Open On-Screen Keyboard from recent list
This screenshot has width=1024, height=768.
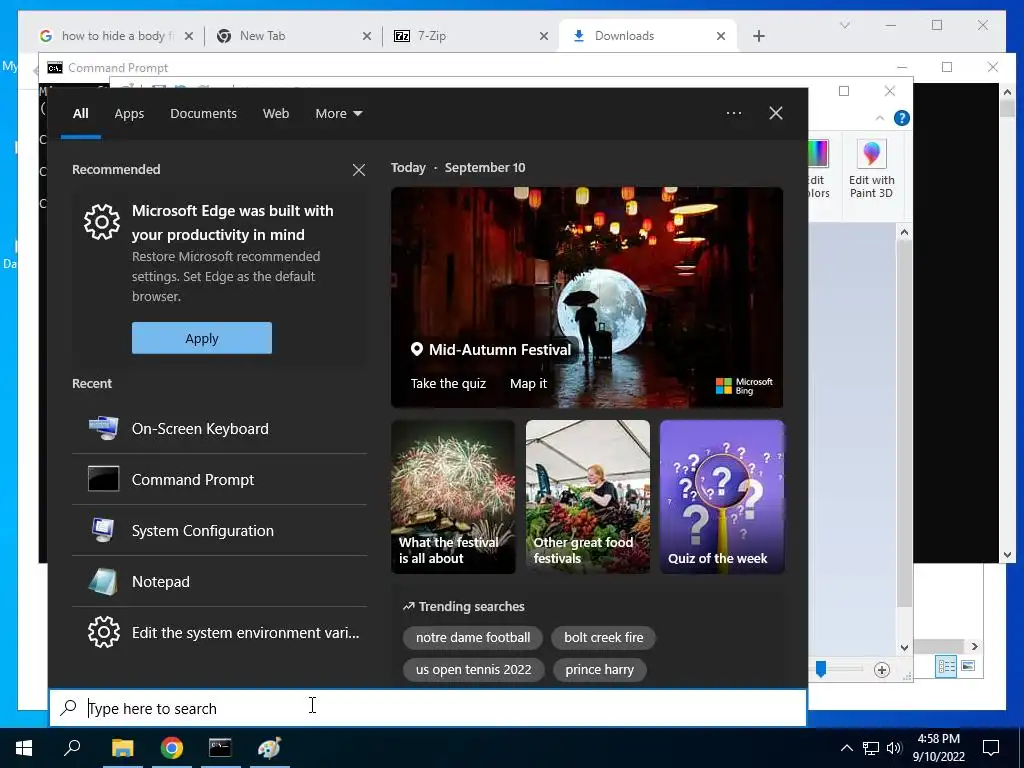point(219,428)
